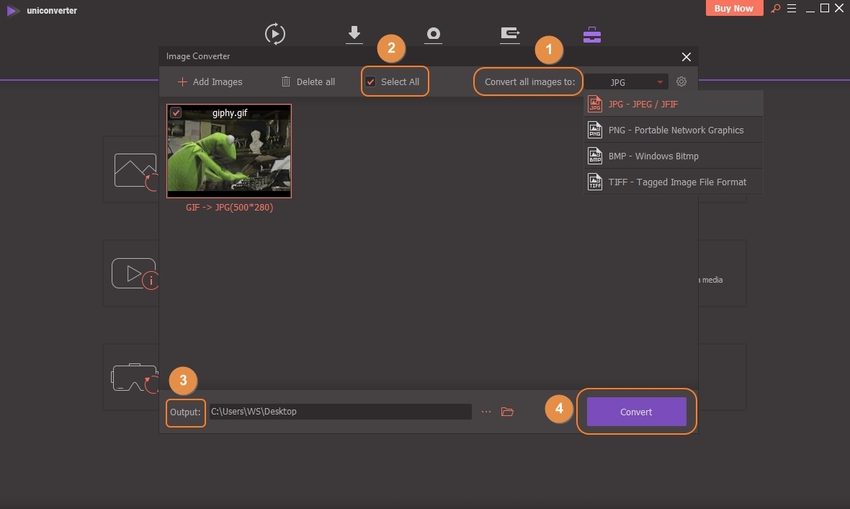Click the output path field C:\Users\WS\Desktop

tap(340, 411)
